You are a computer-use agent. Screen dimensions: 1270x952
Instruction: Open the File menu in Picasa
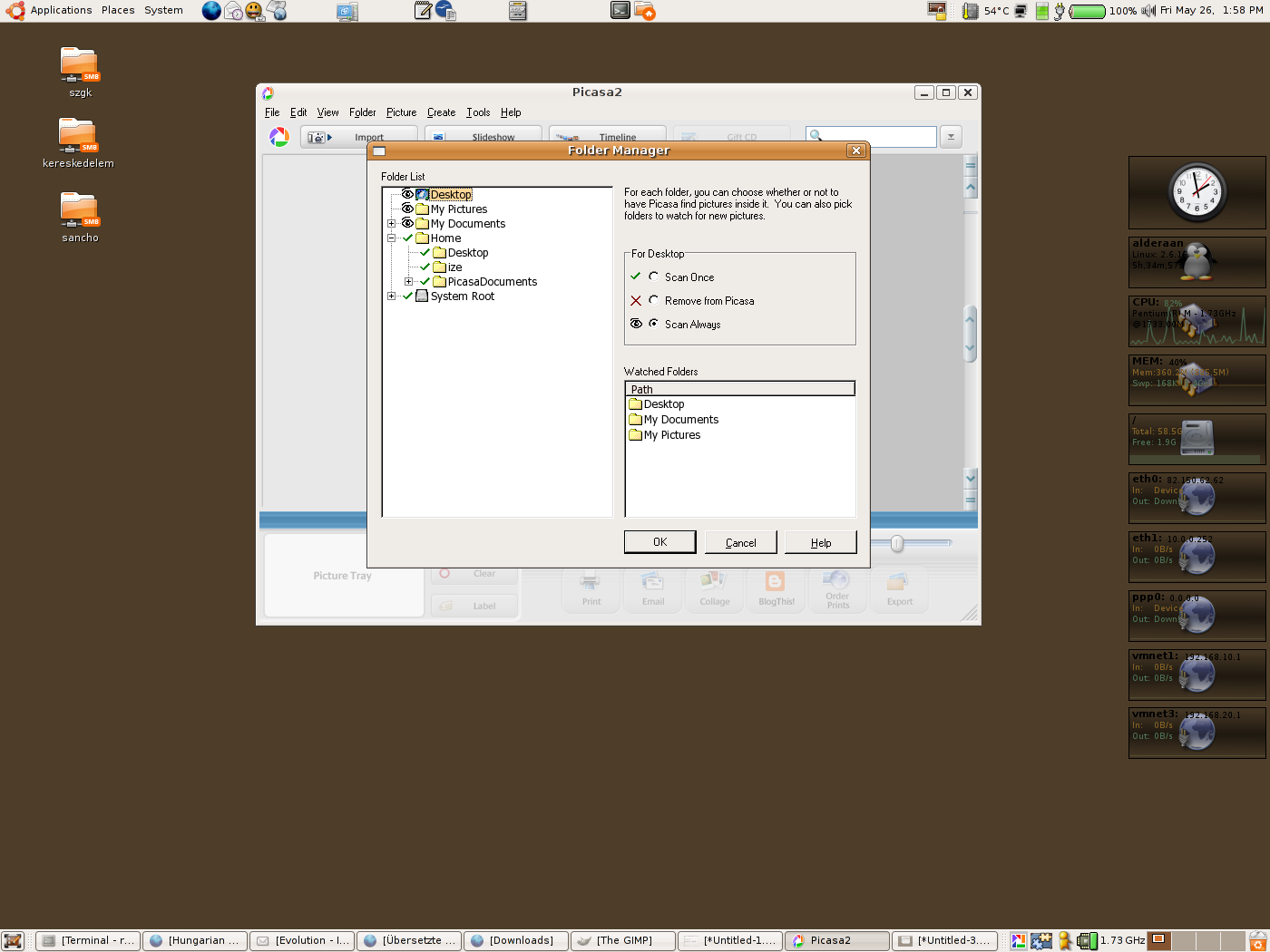272,112
